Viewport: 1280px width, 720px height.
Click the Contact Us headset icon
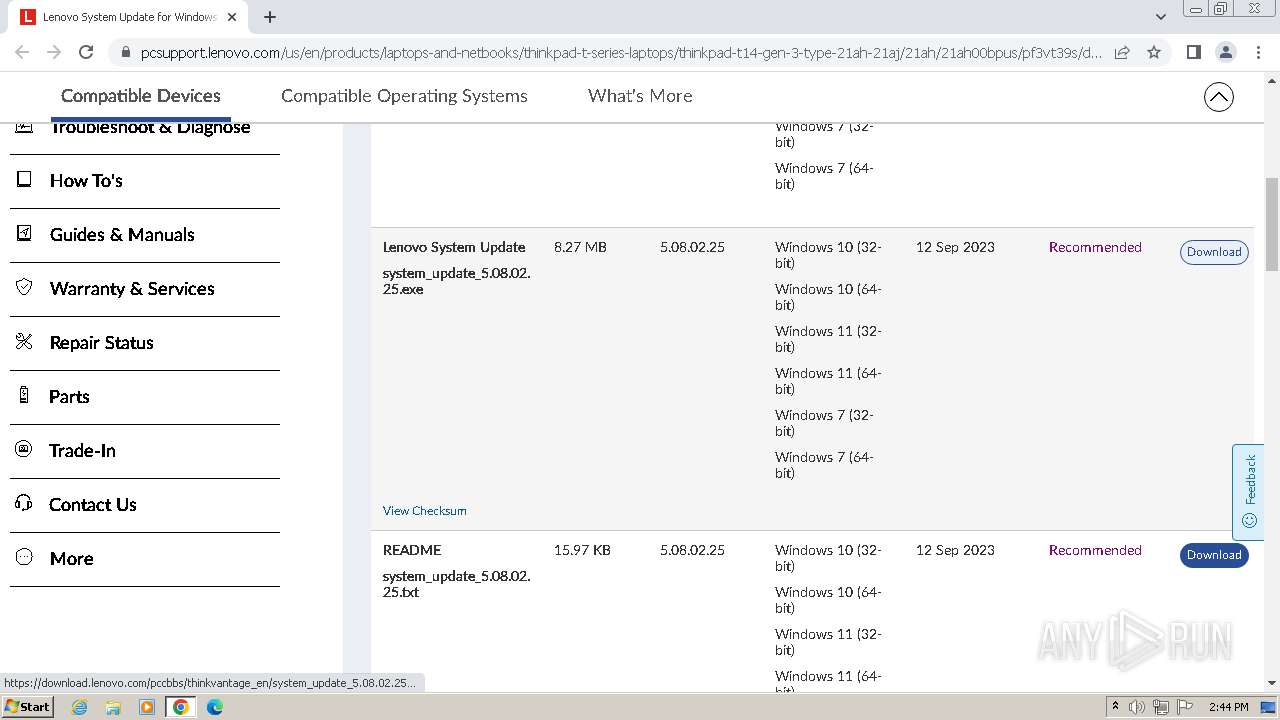pyautogui.click(x=24, y=504)
